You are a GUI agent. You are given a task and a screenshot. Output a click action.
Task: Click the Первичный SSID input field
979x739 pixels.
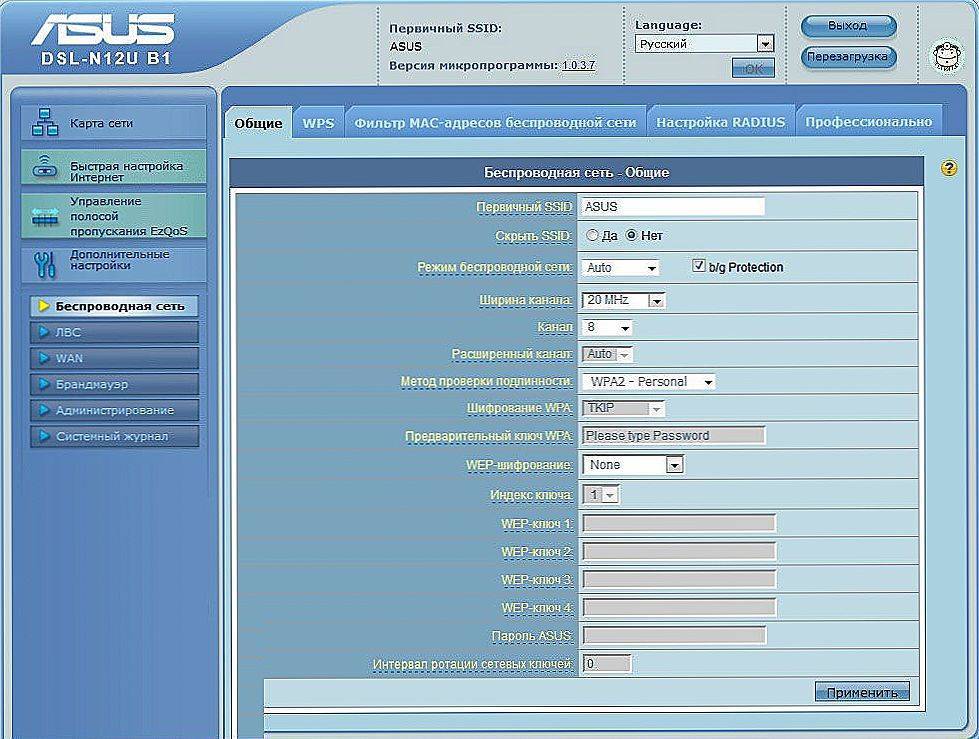(672, 207)
